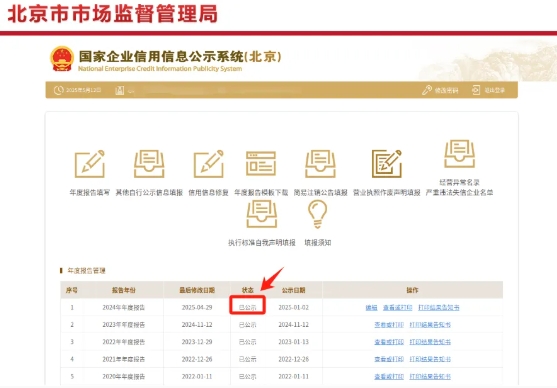Open the 年度报告模板下载 window icon
557x388 pixels.
click(261, 163)
